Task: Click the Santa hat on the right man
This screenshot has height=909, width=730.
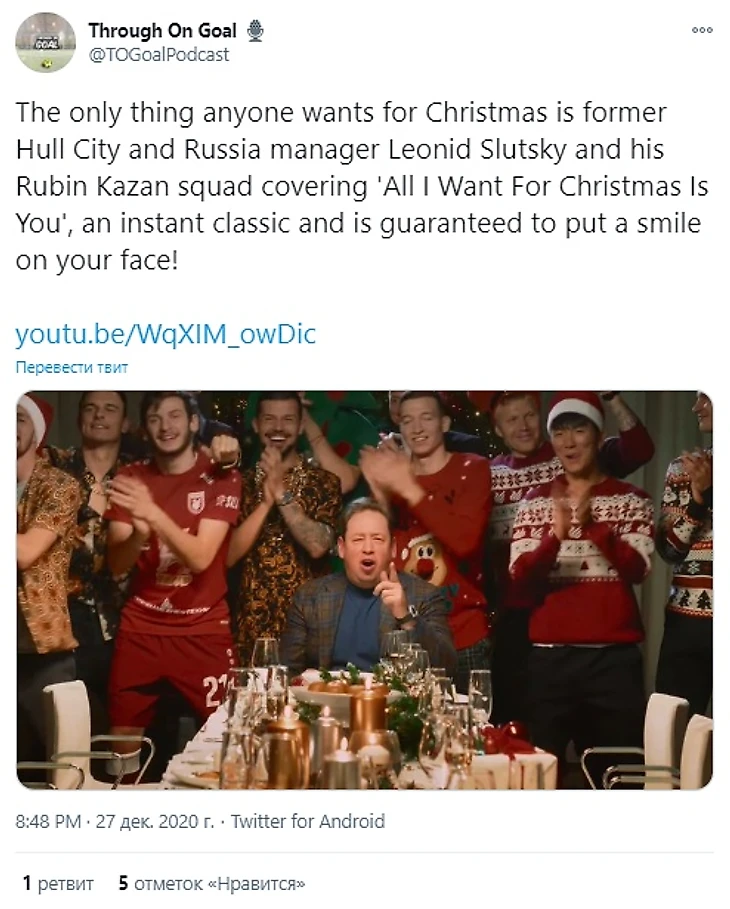Action: tap(576, 410)
